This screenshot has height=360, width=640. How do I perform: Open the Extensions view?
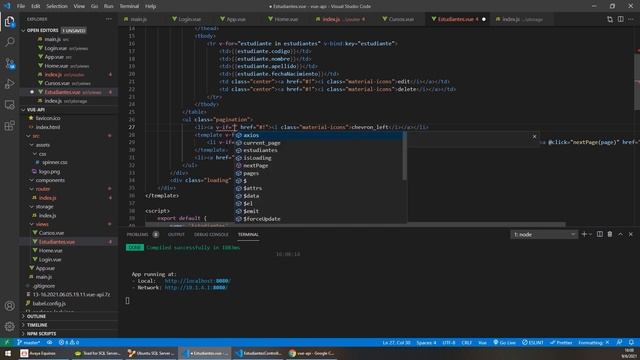click(9, 125)
